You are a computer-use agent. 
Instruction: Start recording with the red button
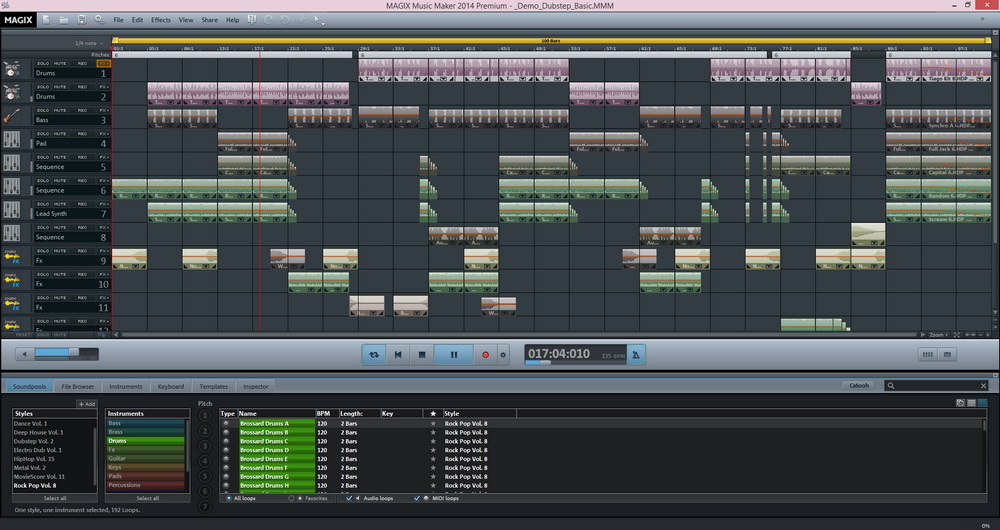[485, 355]
